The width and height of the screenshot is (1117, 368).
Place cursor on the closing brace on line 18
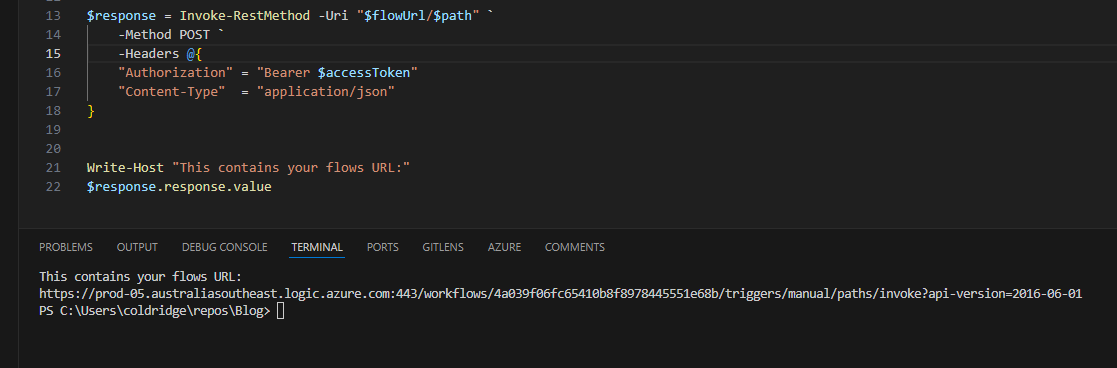90,111
